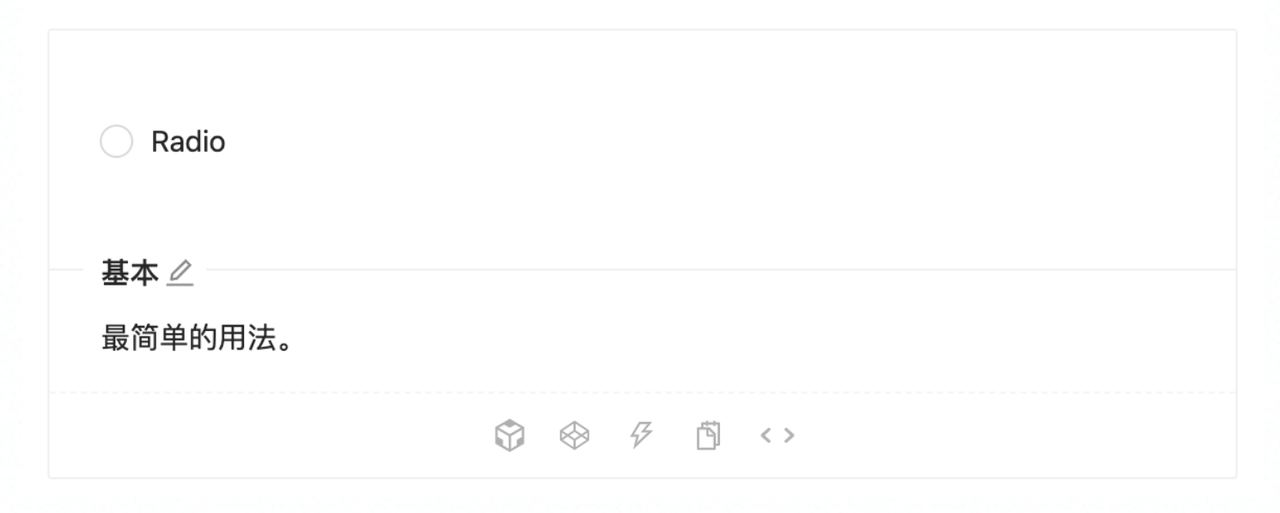
Task: Select the Radio circle button
Action: click(x=116, y=142)
